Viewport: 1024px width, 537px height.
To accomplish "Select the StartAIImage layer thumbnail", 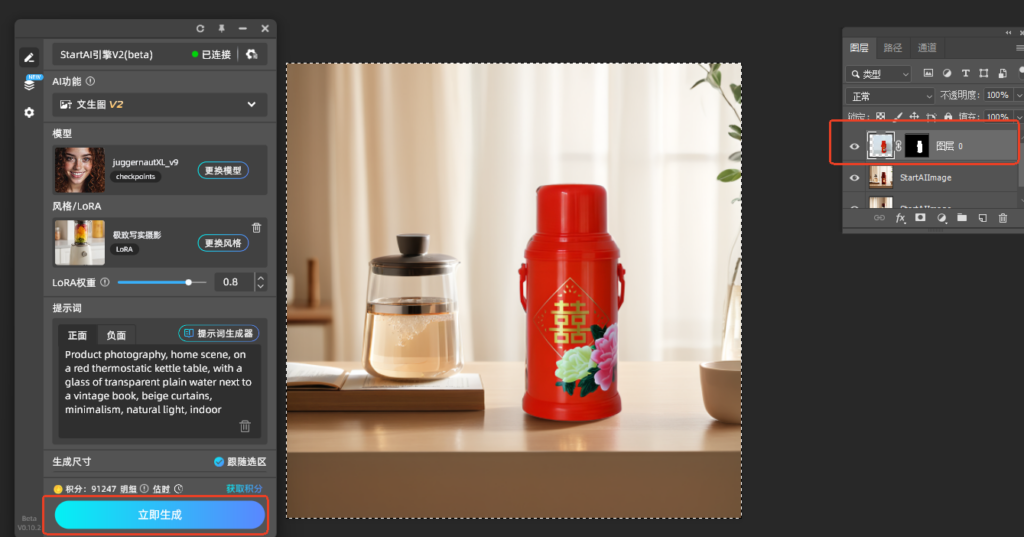I will (x=881, y=177).
